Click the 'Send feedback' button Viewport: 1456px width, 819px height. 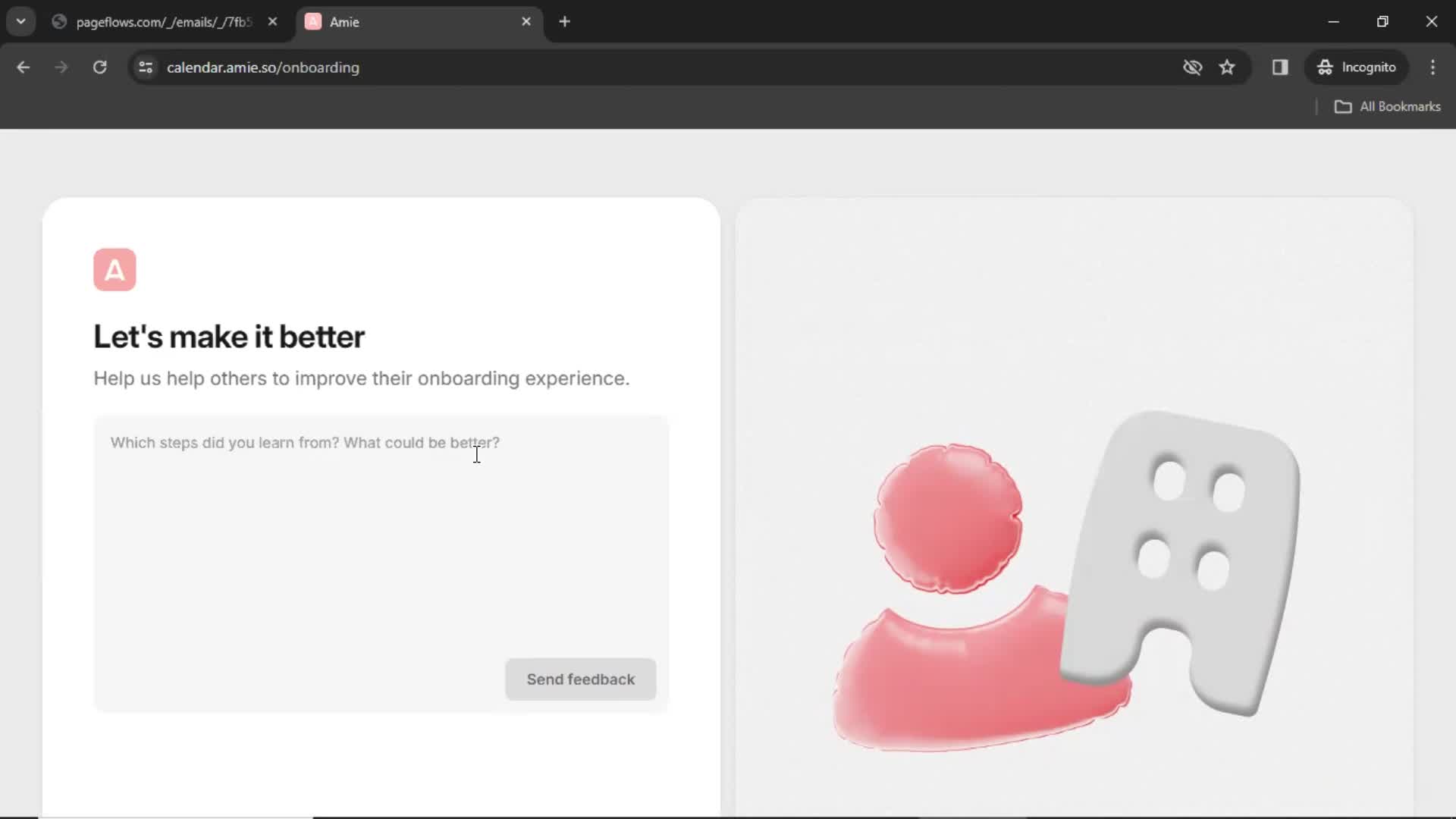click(581, 679)
